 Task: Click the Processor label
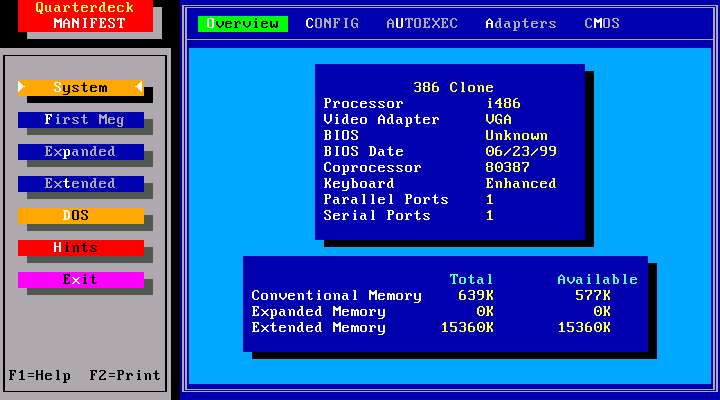pos(363,103)
